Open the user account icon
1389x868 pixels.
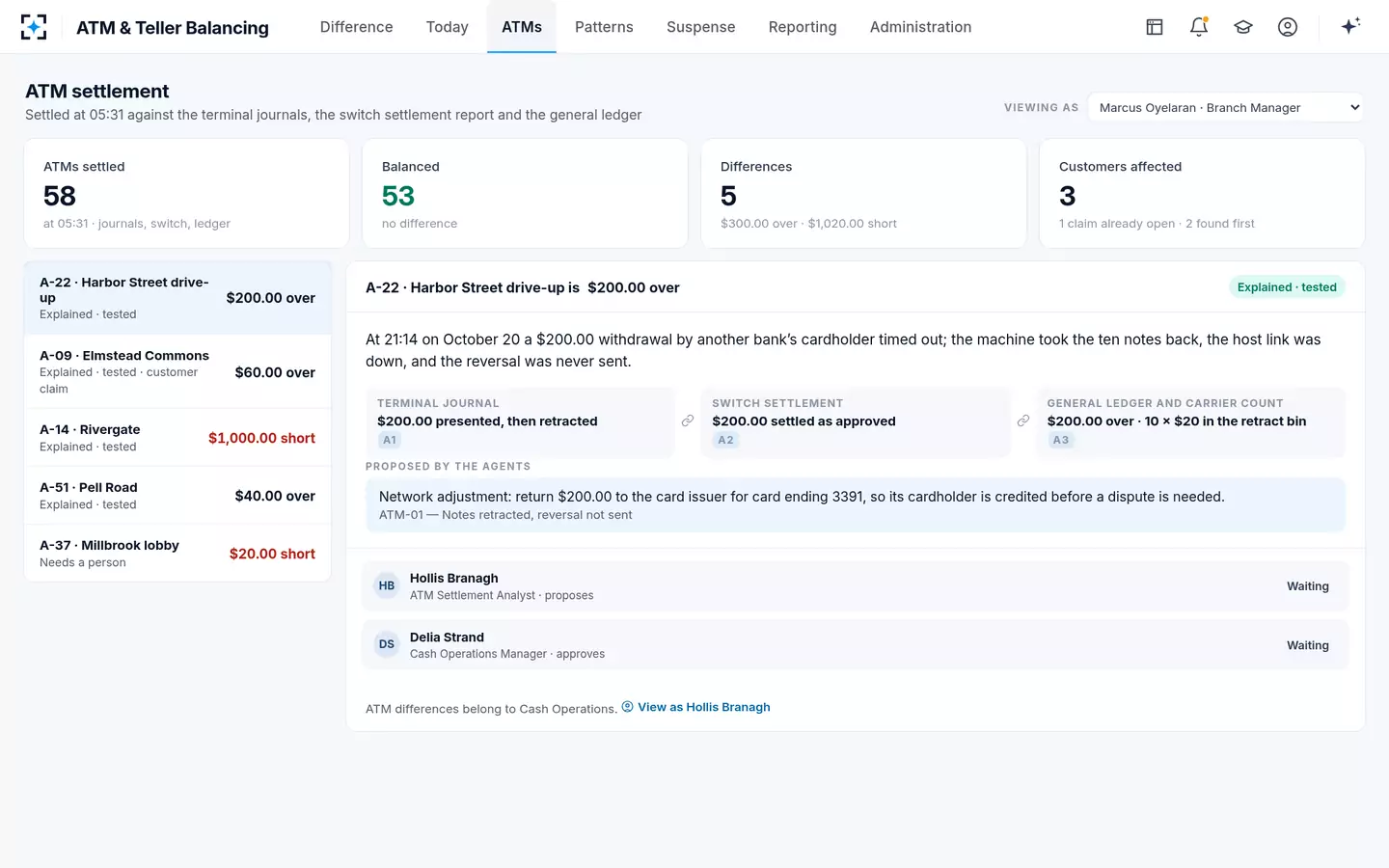1288,27
